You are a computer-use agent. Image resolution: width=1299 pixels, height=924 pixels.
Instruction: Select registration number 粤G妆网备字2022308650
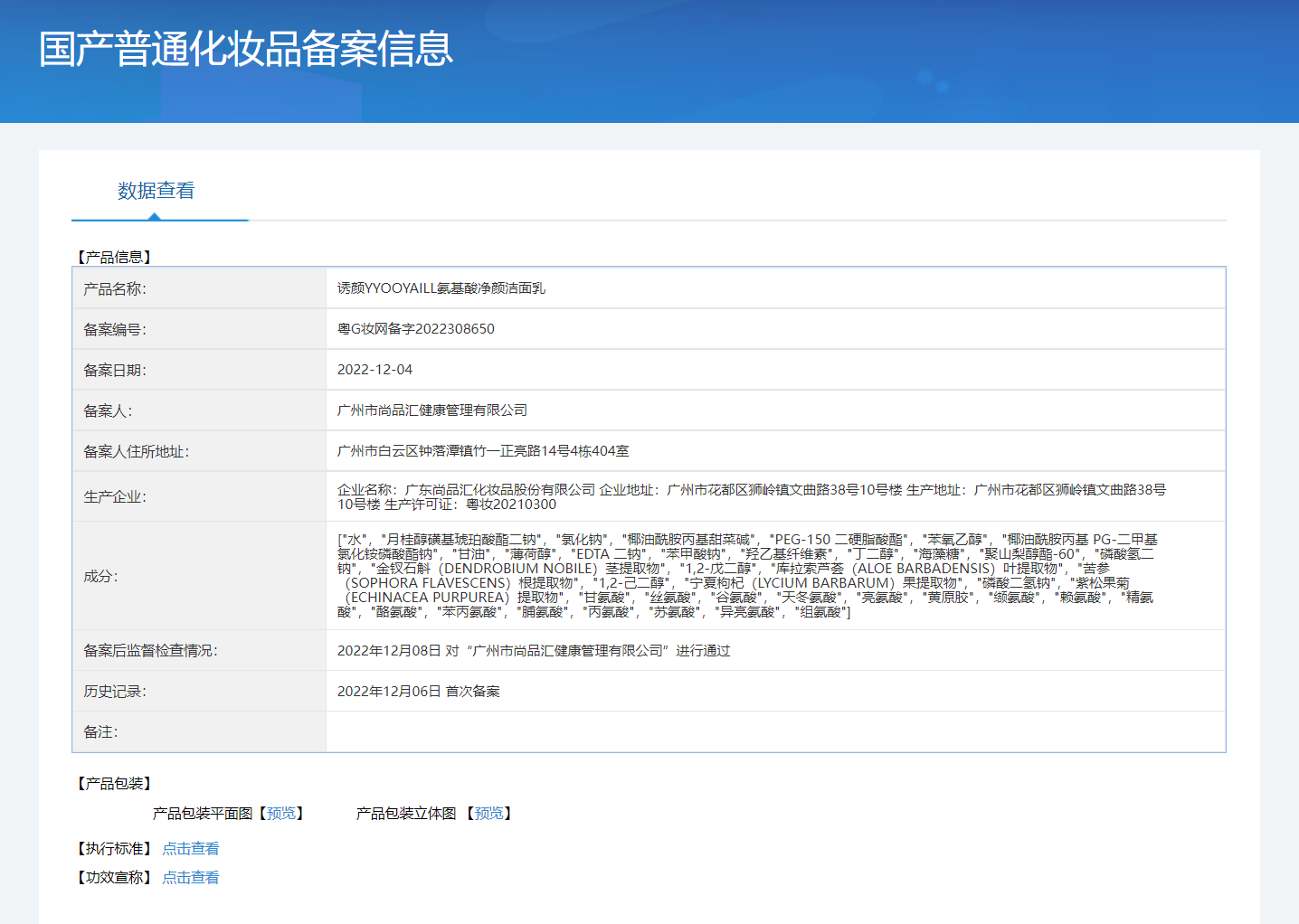416,329
